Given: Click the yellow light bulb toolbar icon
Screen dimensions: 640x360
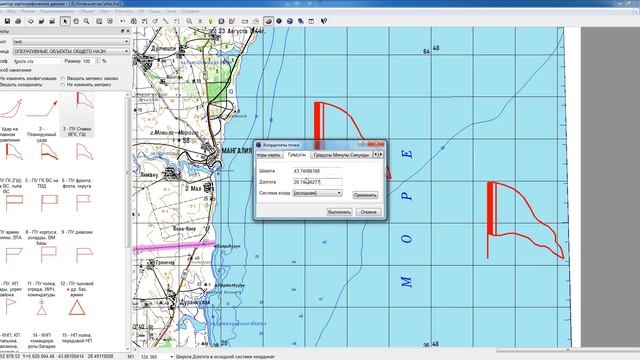Looking at the screenshot, I should point(211,21).
